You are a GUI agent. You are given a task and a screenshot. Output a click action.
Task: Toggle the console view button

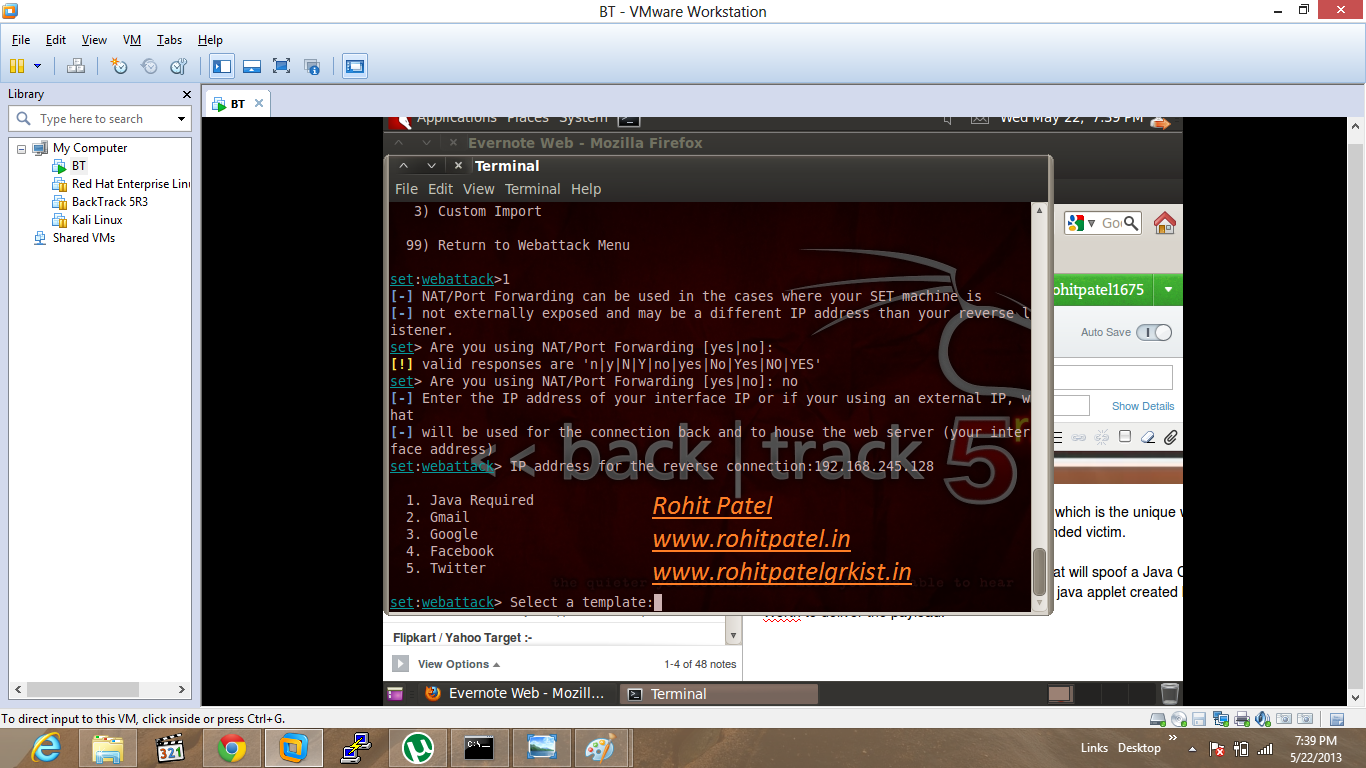pyautogui.click(x=354, y=66)
